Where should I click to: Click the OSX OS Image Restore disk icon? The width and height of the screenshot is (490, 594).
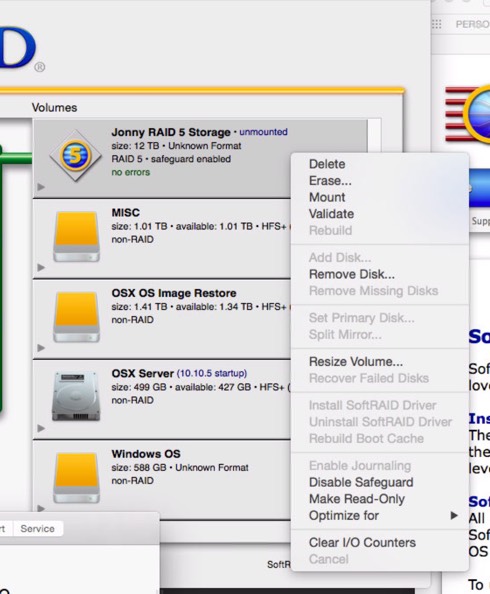point(76,317)
